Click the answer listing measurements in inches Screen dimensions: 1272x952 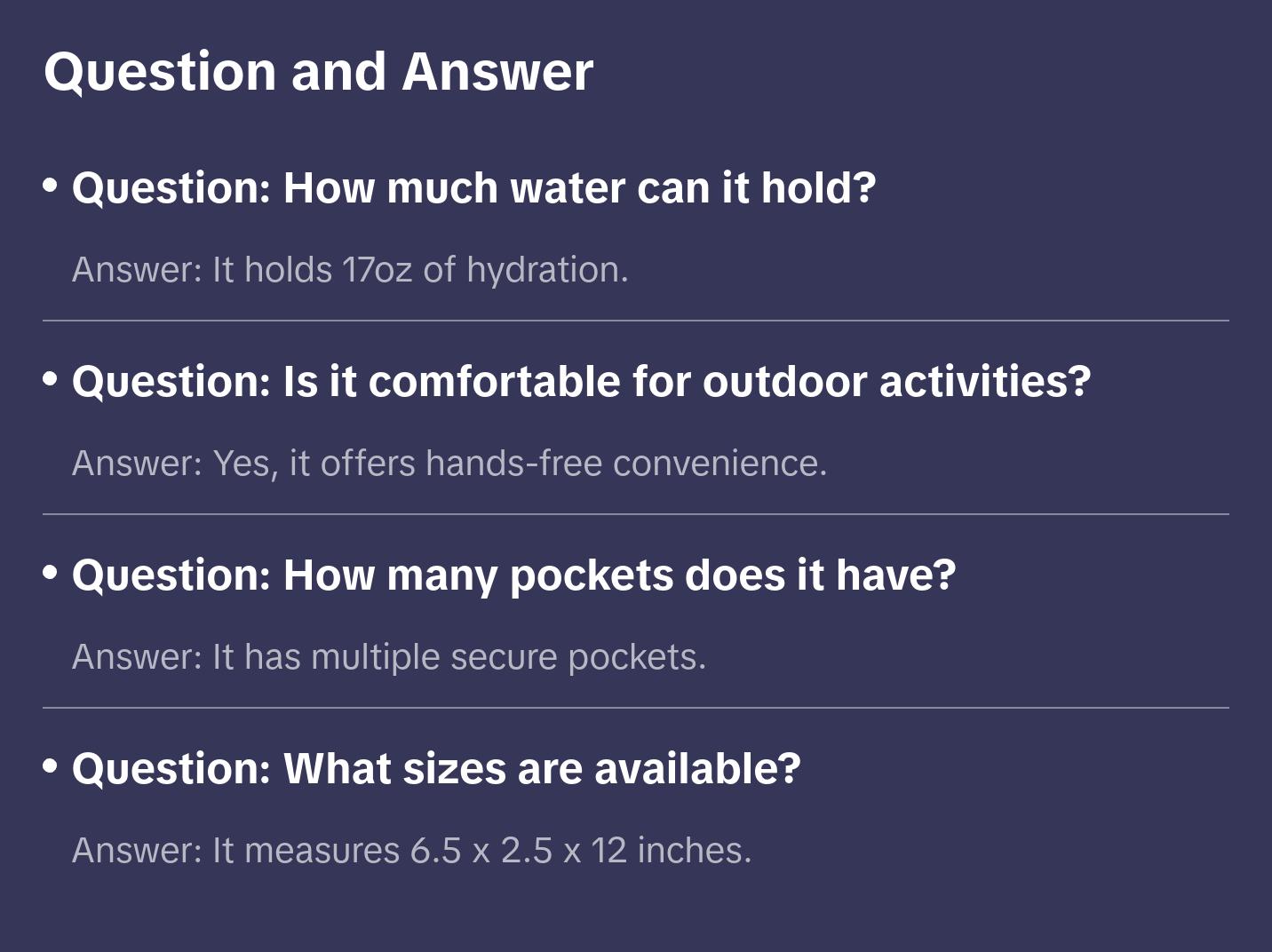(x=411, y=851)
